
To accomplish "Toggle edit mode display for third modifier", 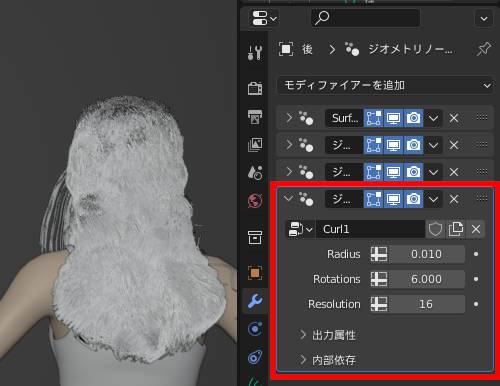I will coord(373,172).
